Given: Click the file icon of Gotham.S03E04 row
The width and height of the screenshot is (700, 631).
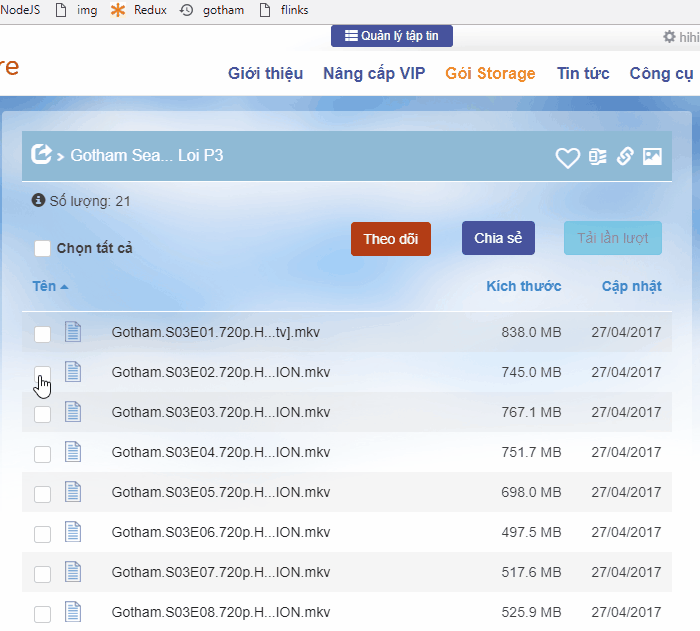Looking at the screenshot, I should [73, 451].
